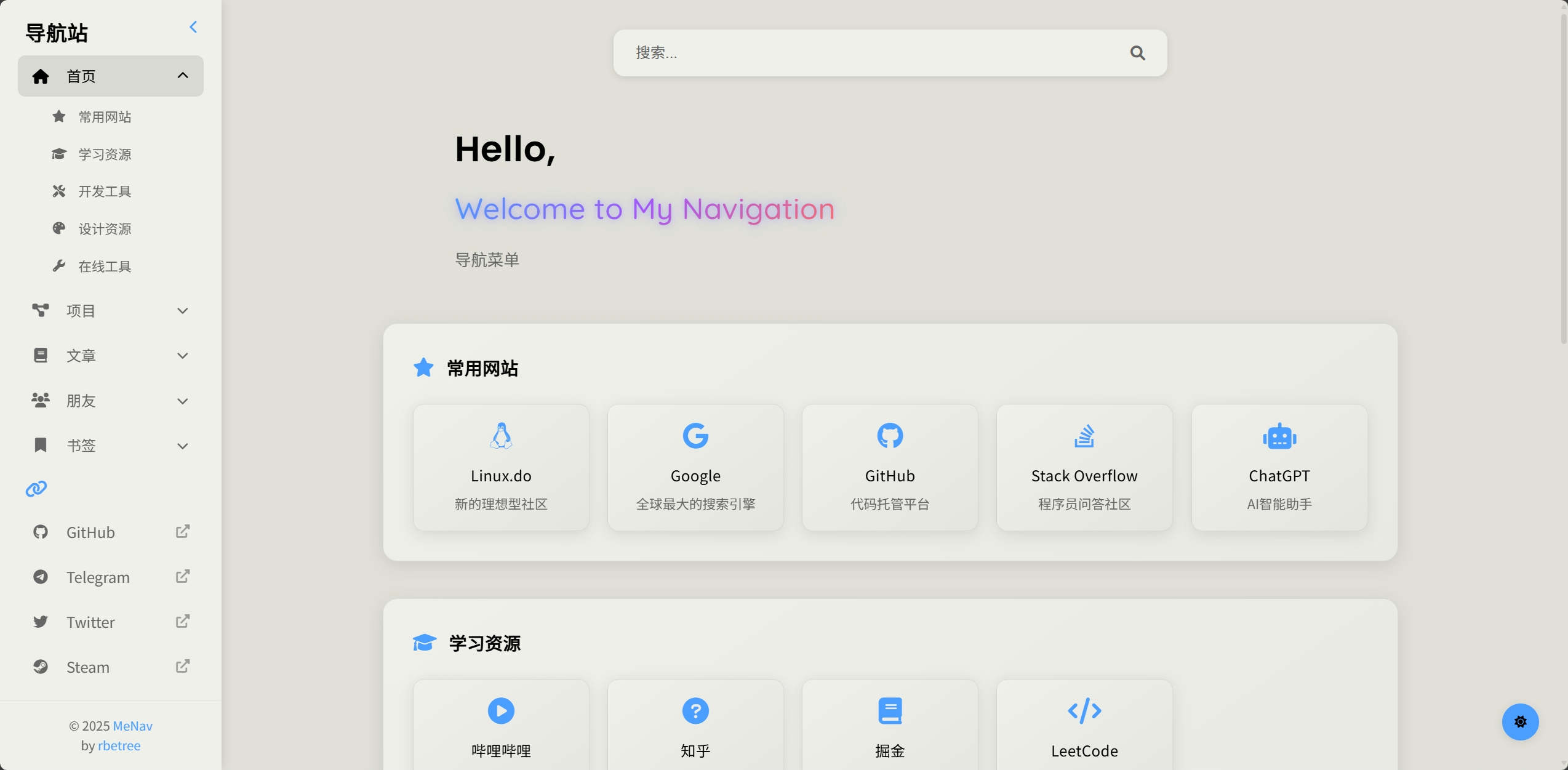
Task: Collapse the 首页 submenu
Action: (183, 76)
